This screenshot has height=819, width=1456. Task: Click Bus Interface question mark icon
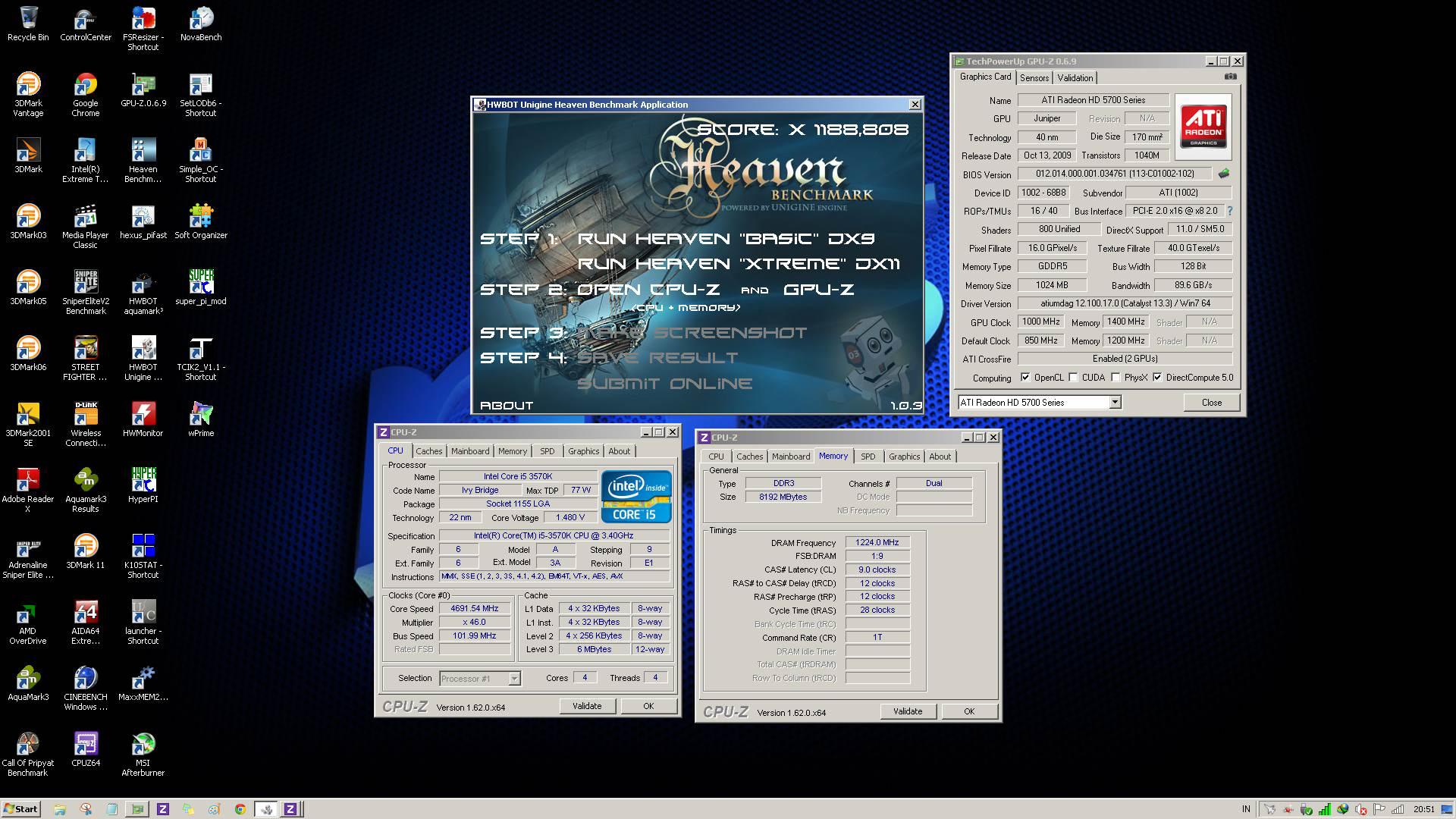pos(1229,211)
